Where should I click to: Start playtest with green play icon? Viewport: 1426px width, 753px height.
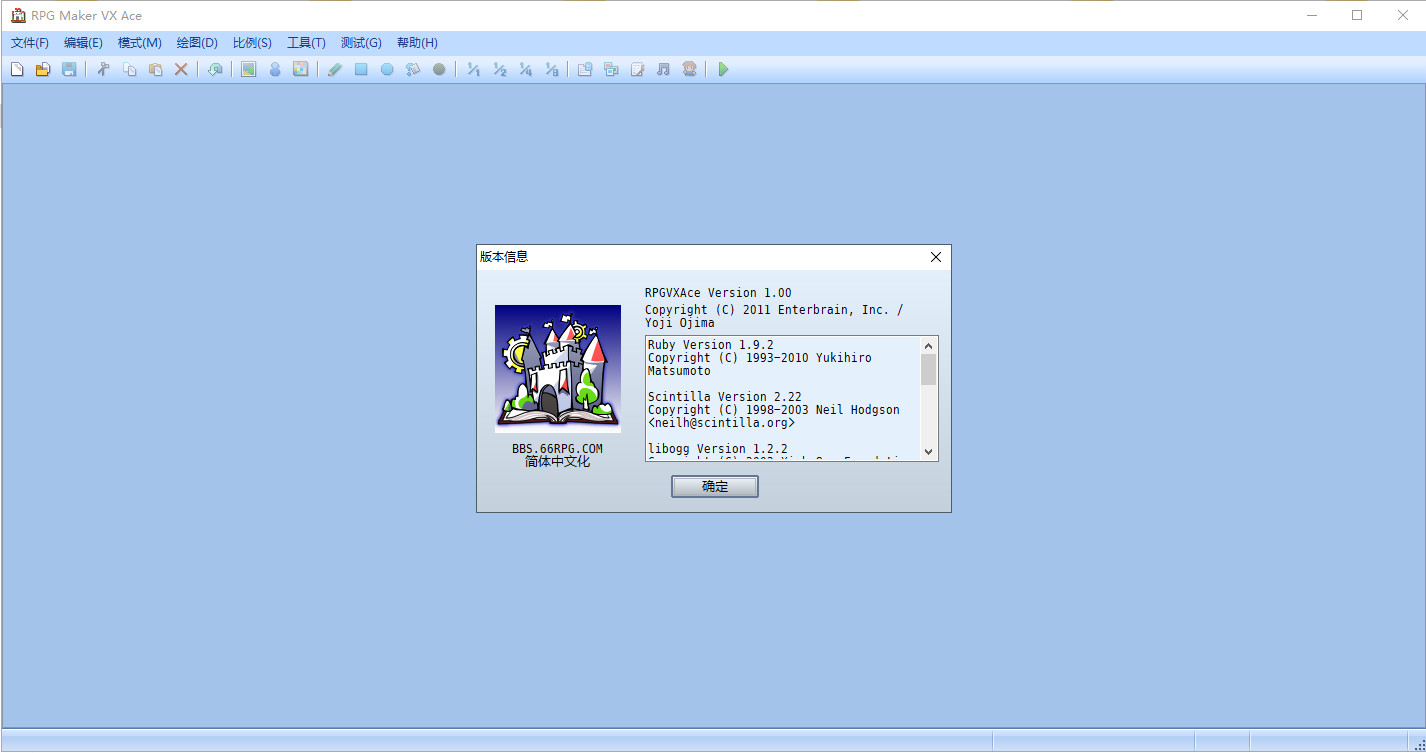pos(723,69)
